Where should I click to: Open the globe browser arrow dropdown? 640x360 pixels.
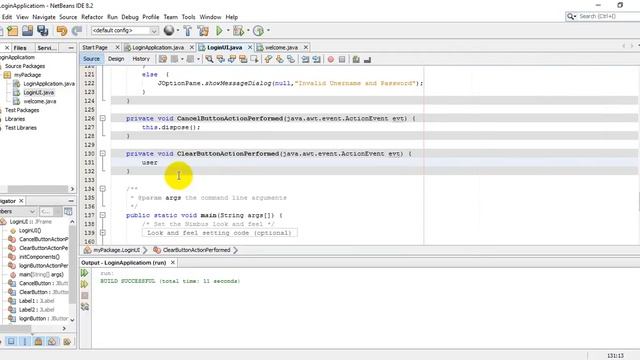178,31
